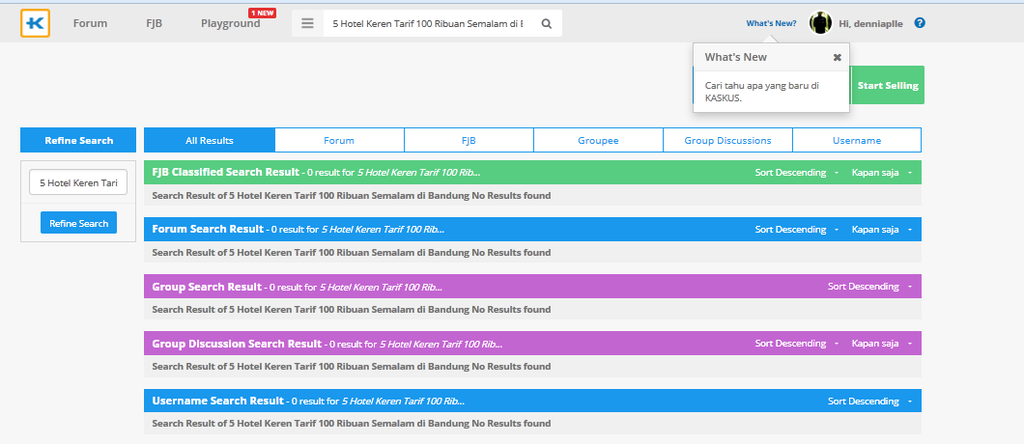Open Sort Descending in Username Search header
The image size is (1024, 444).
coord(870,401)
